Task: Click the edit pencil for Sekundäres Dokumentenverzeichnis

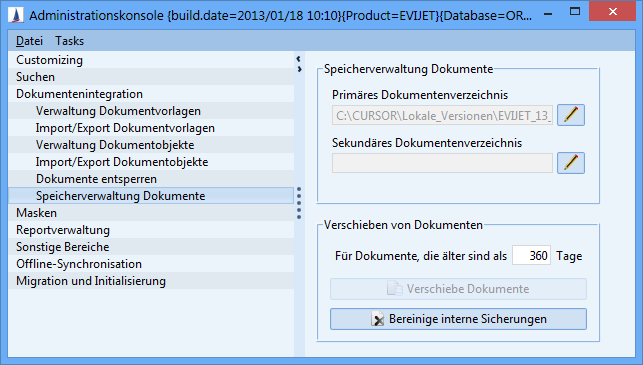Action: [x=571, y=163]
